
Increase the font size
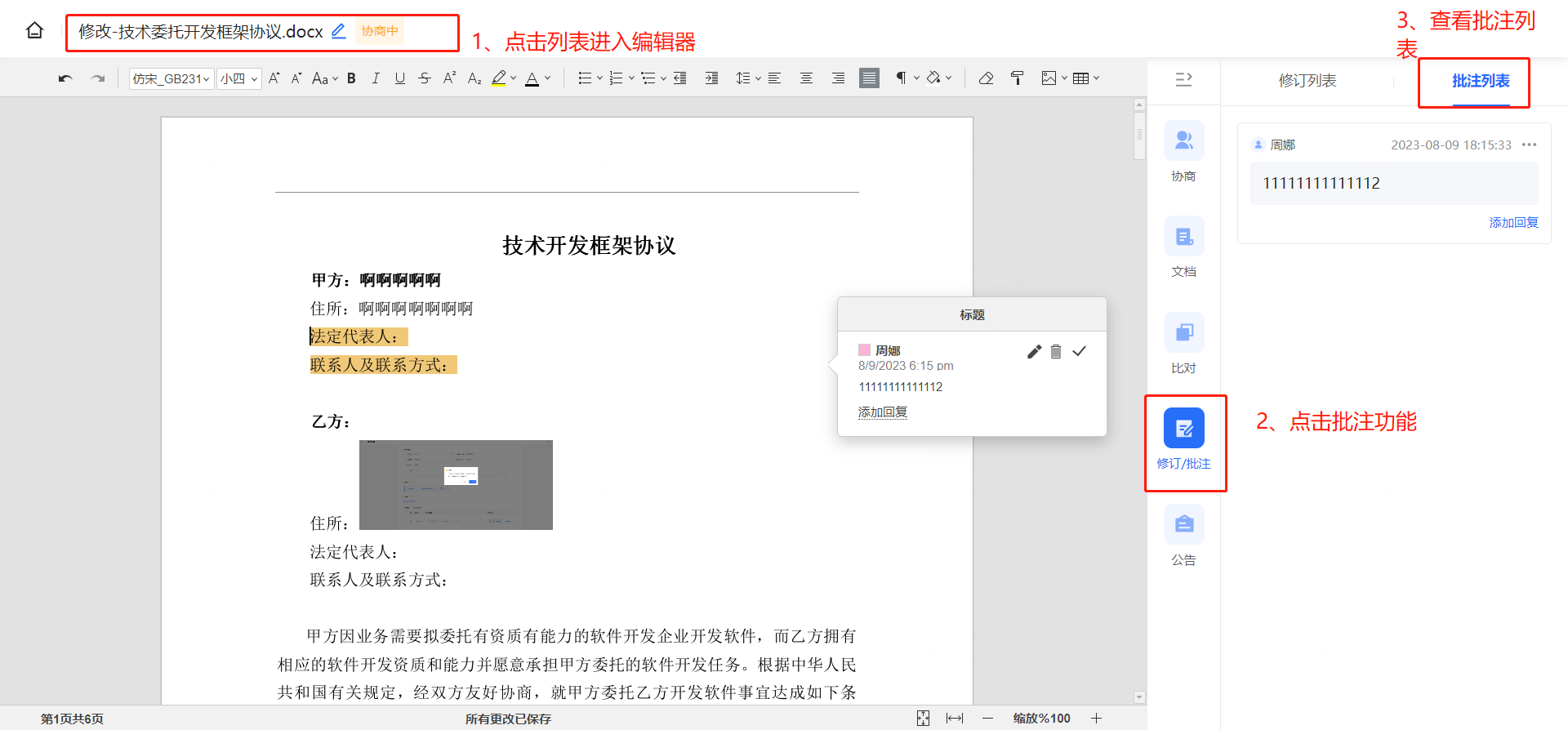click(x=274, y=78)
